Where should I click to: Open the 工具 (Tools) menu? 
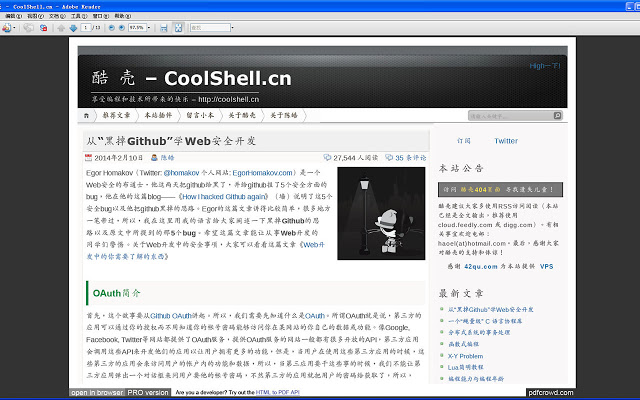[x=79, y=16]
